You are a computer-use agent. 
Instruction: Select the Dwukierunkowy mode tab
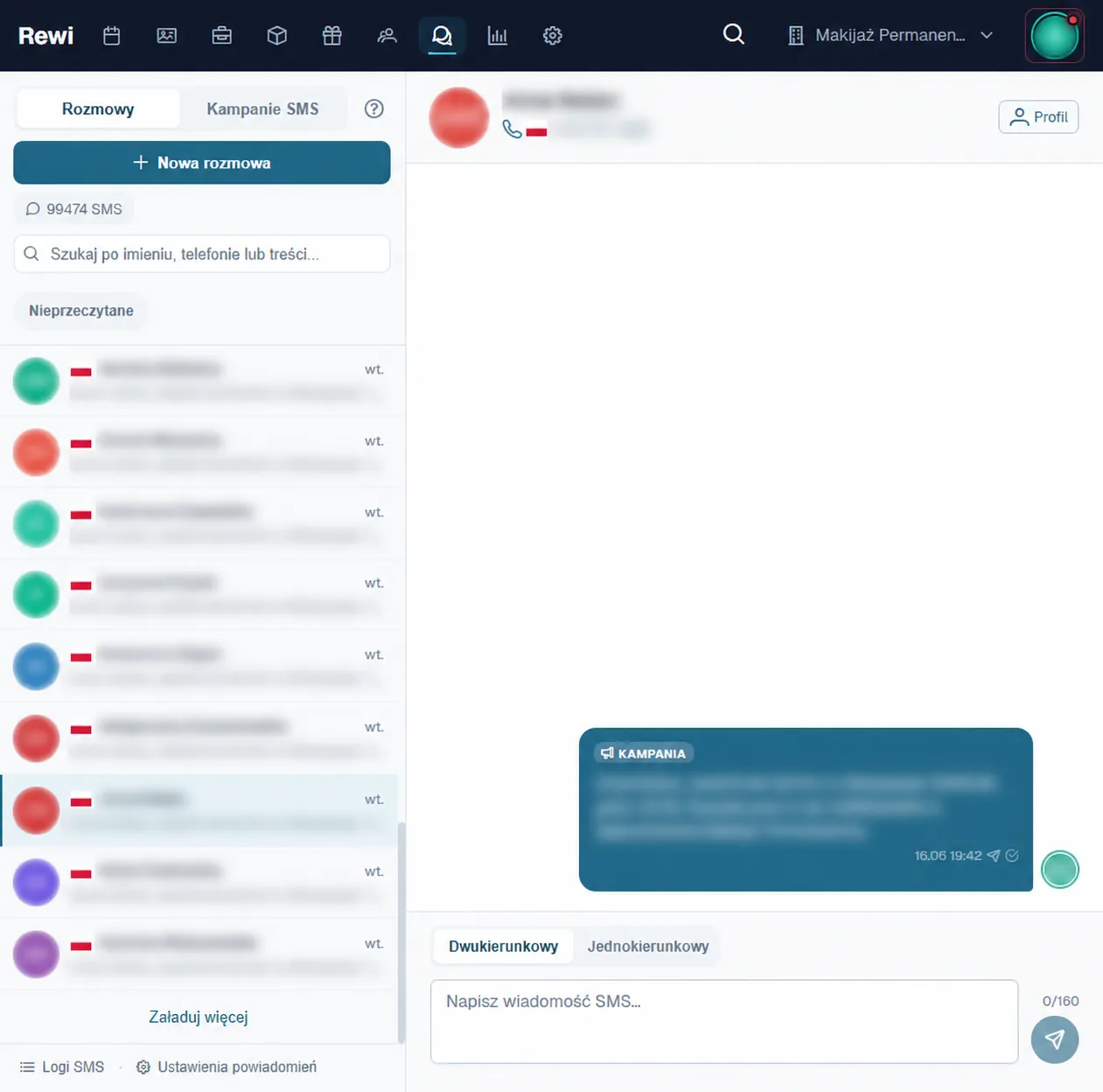[x=503, y=947]
